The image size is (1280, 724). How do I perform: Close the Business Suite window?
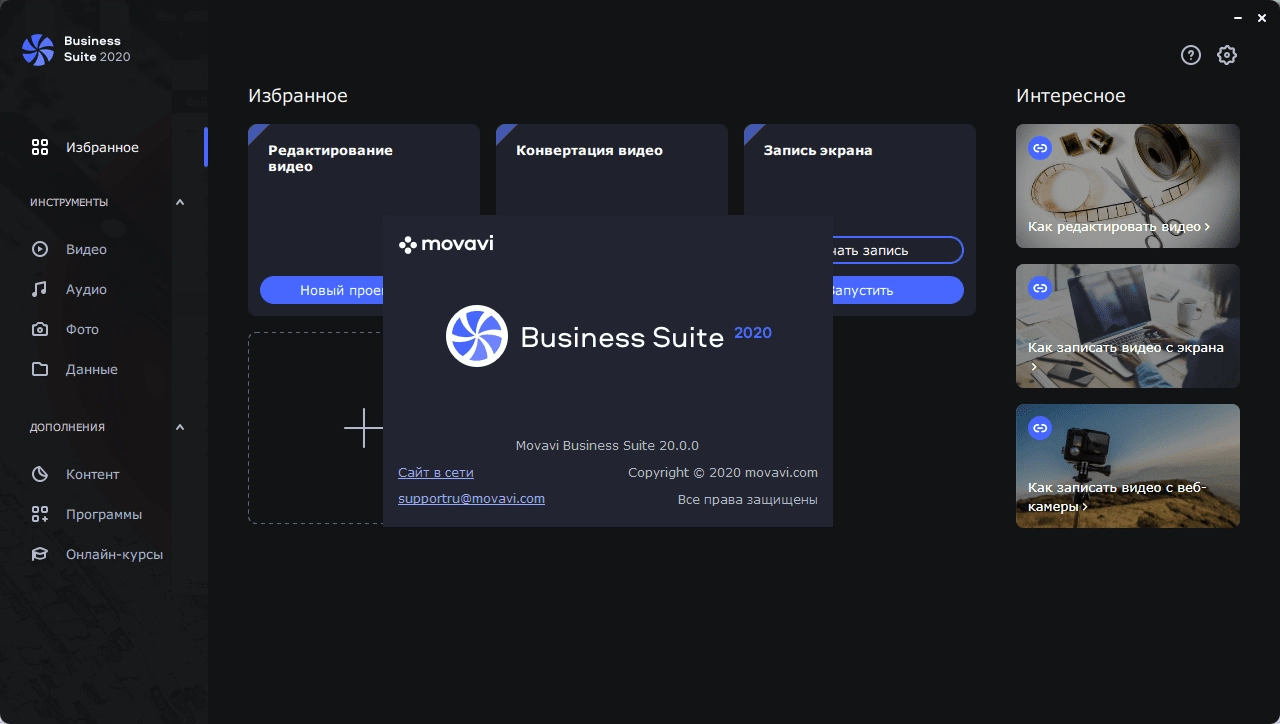[x=1262, y=18]
